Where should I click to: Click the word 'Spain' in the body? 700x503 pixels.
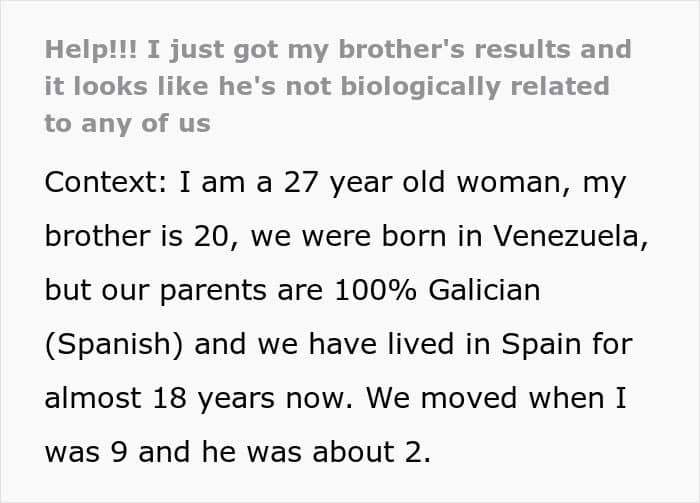(541, 344)
